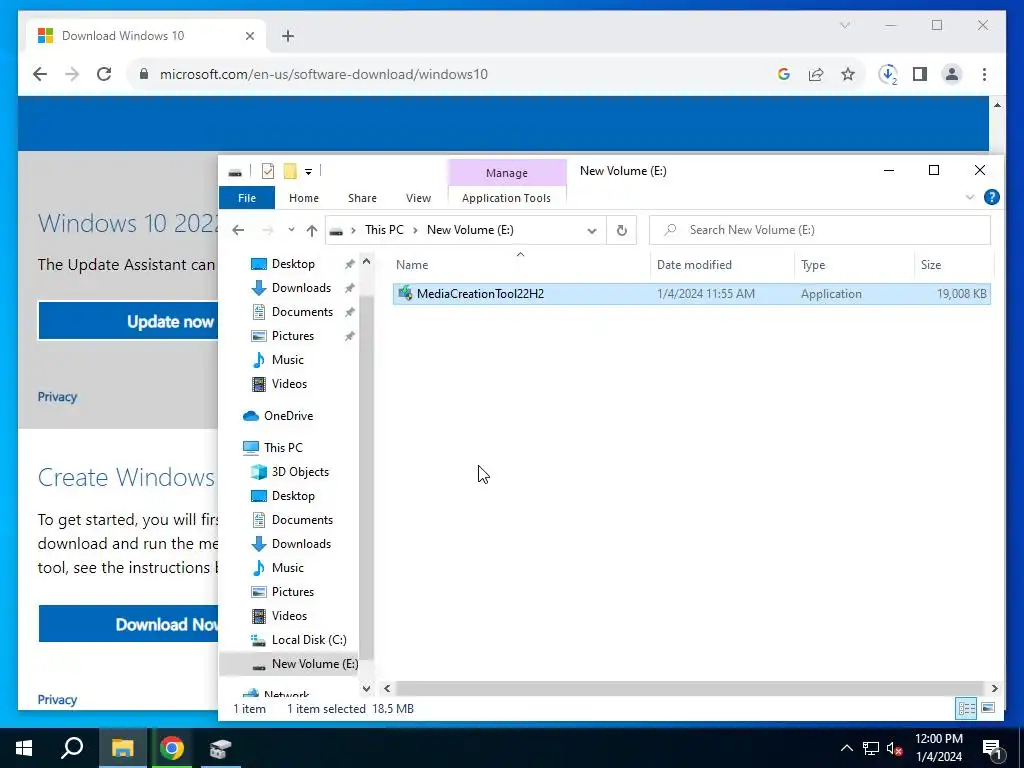Image resolution: width=1024 pixels, height=768 pixels.
Task: Add a new Chrome tab
Action: pyautogui.click(x=288, y=36)
